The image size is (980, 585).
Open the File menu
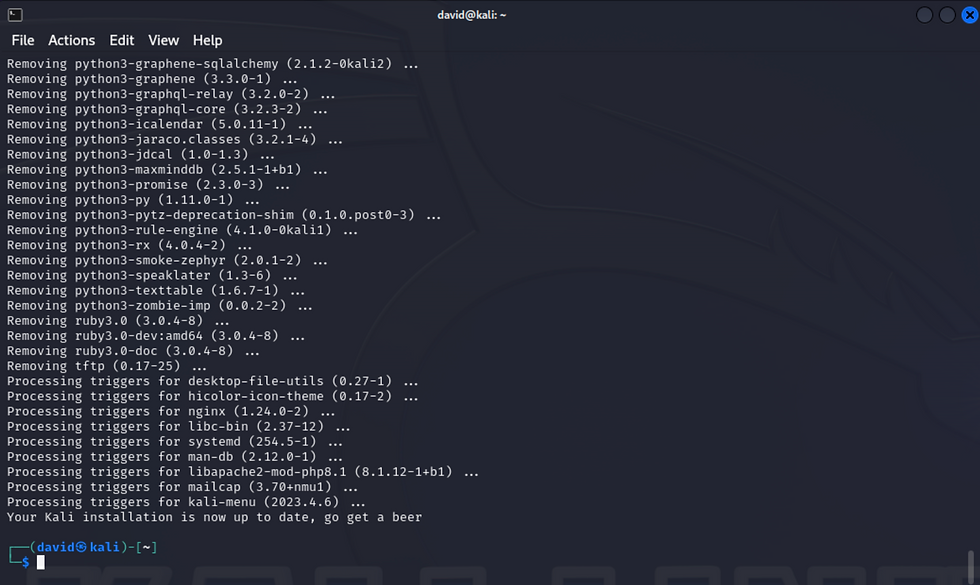point(23,40)
